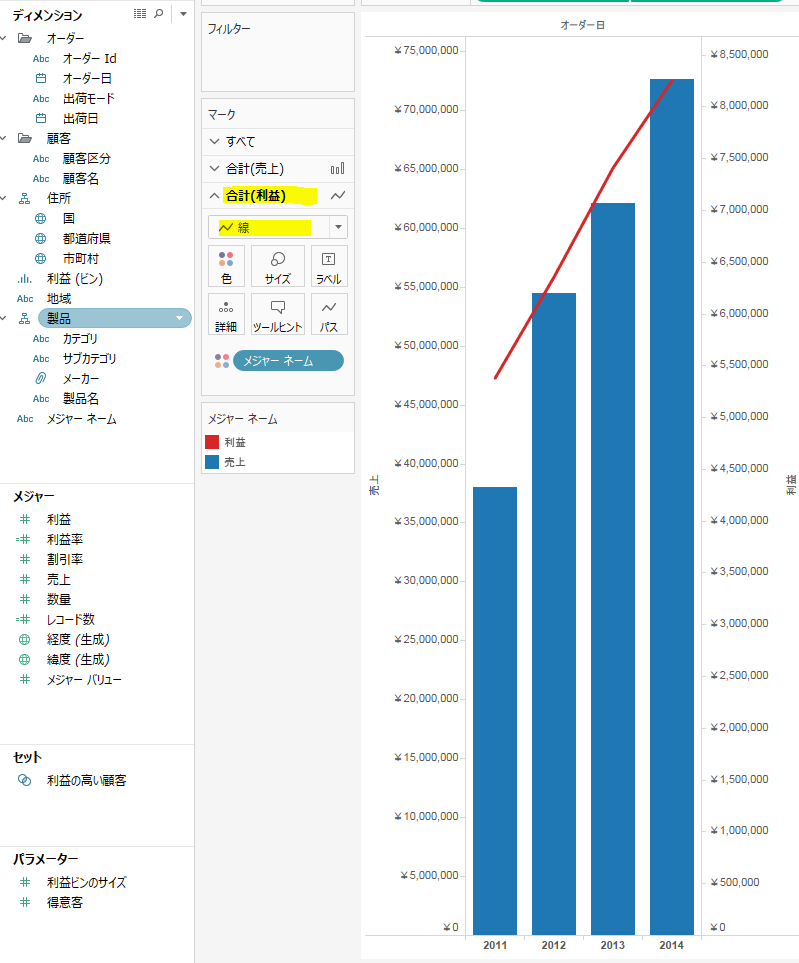Screen dimensions: 799x963
Task: Select the 数量 measure
Action: (59, 599)
